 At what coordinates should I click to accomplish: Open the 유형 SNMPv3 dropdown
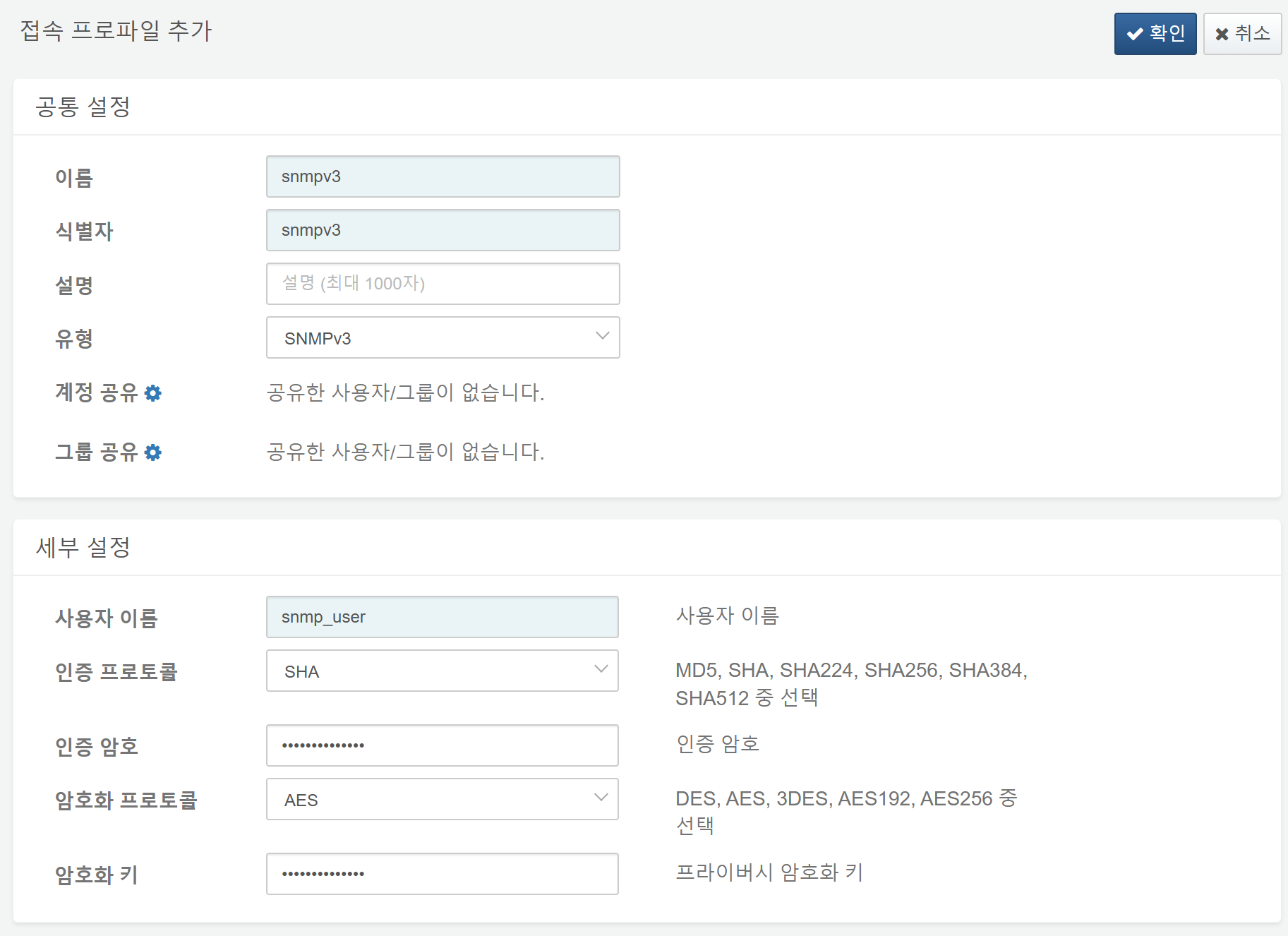pos(443,337)
